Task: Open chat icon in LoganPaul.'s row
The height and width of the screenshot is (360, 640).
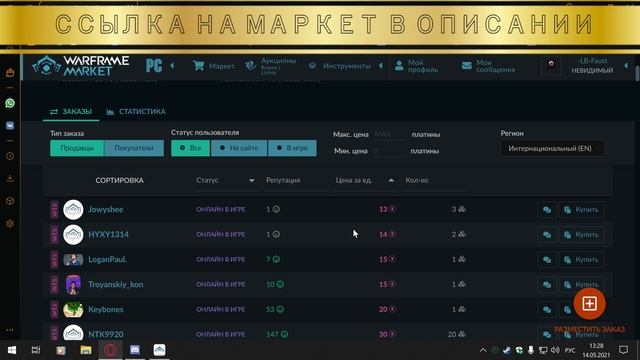Action: (547, 260)
